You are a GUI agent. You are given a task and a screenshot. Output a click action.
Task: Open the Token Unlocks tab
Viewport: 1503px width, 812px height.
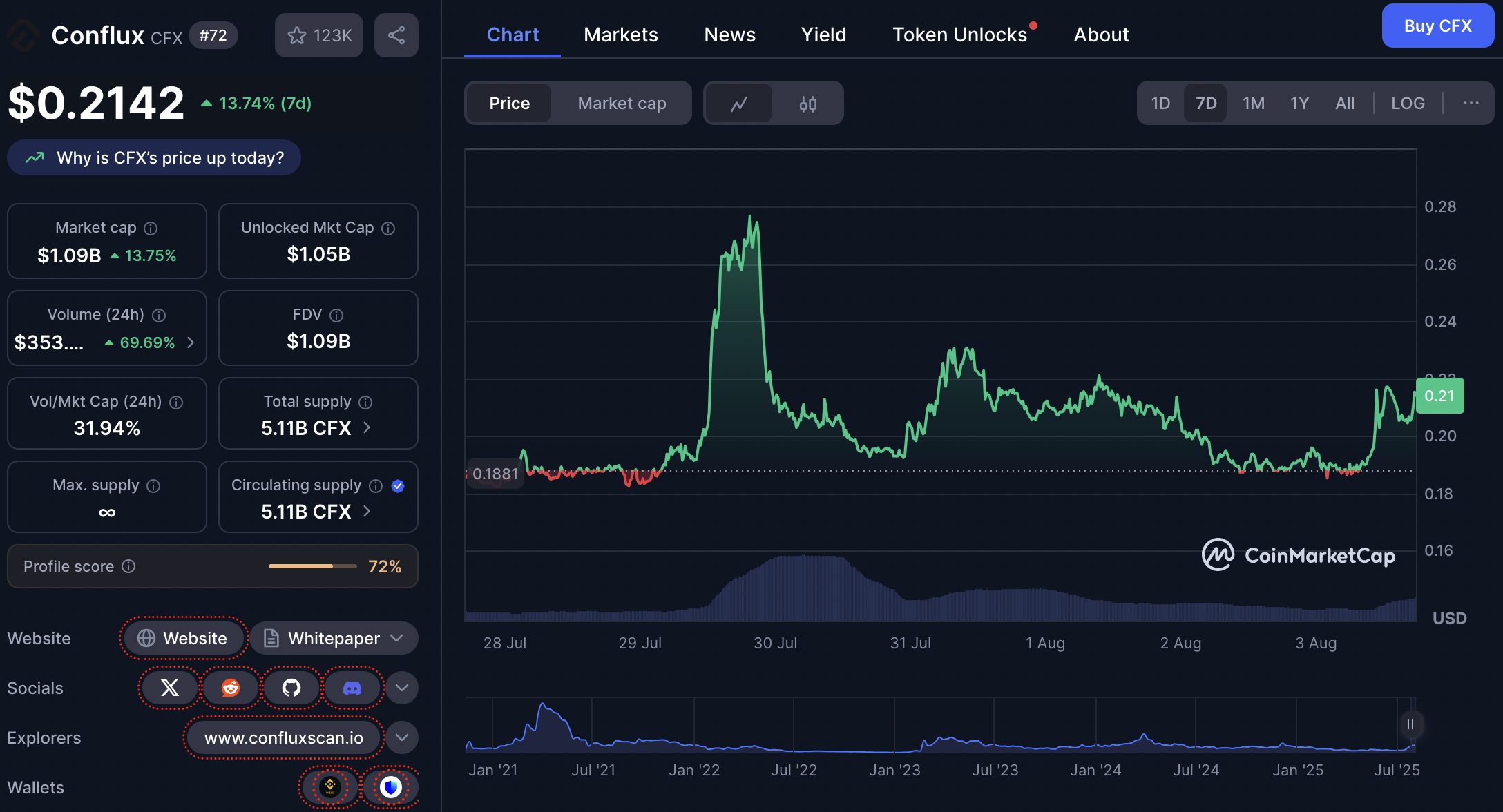coord(959,35)
